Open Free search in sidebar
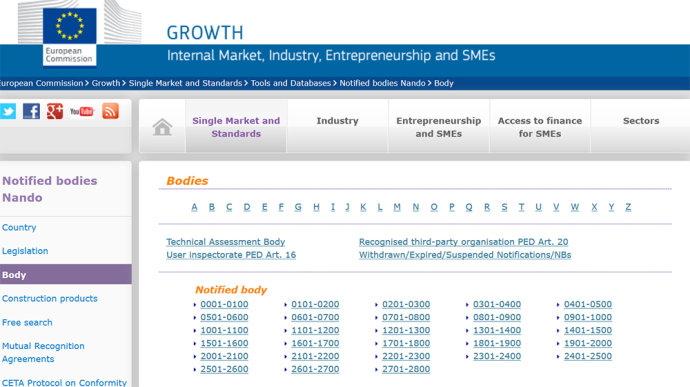This screenshot has height=387, width=690. tap(27, 322)
